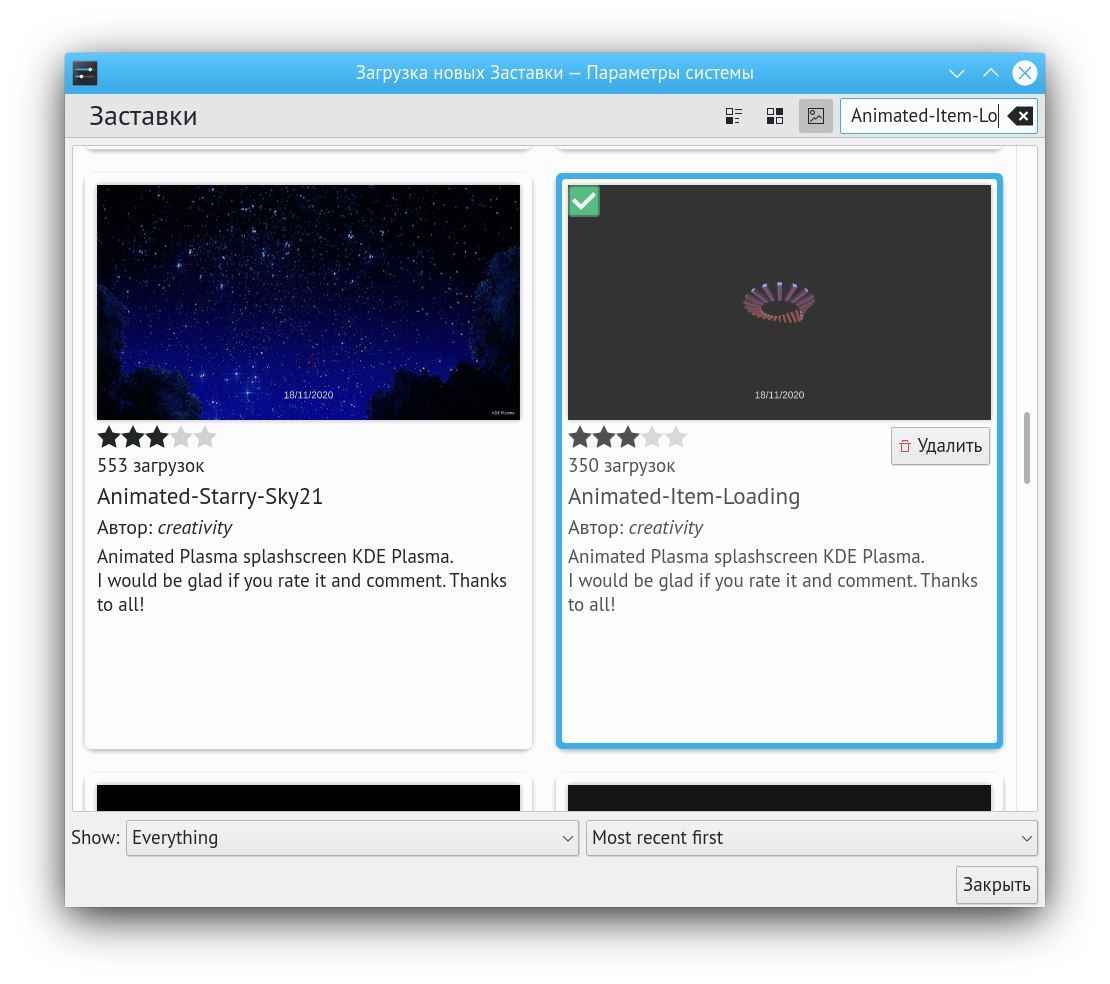Select the Animated-Starry-Sky21 title
Viewport: 1110px width, 984px height.
(x=210, y=497)
